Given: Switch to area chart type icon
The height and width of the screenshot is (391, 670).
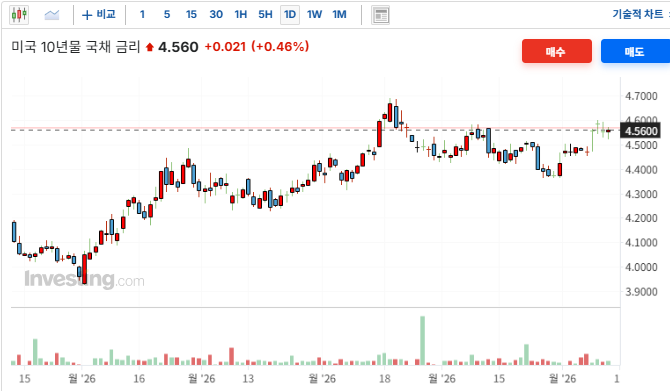Looking at the screenshot, I should click(52, 15).
